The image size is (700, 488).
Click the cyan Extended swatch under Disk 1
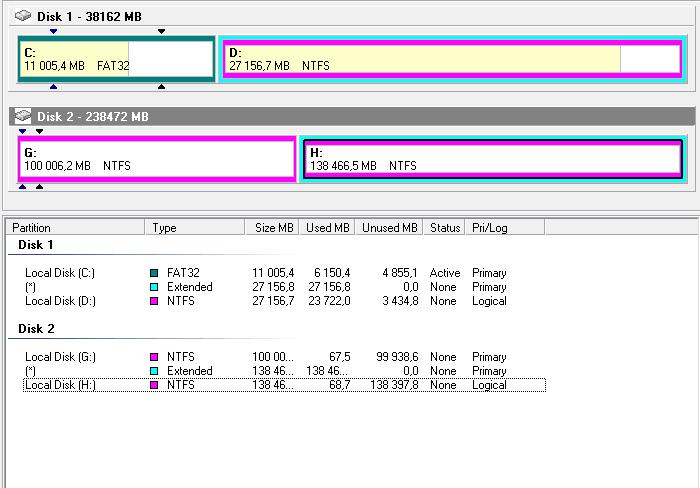pyautogui.click(x=154, y=287)
